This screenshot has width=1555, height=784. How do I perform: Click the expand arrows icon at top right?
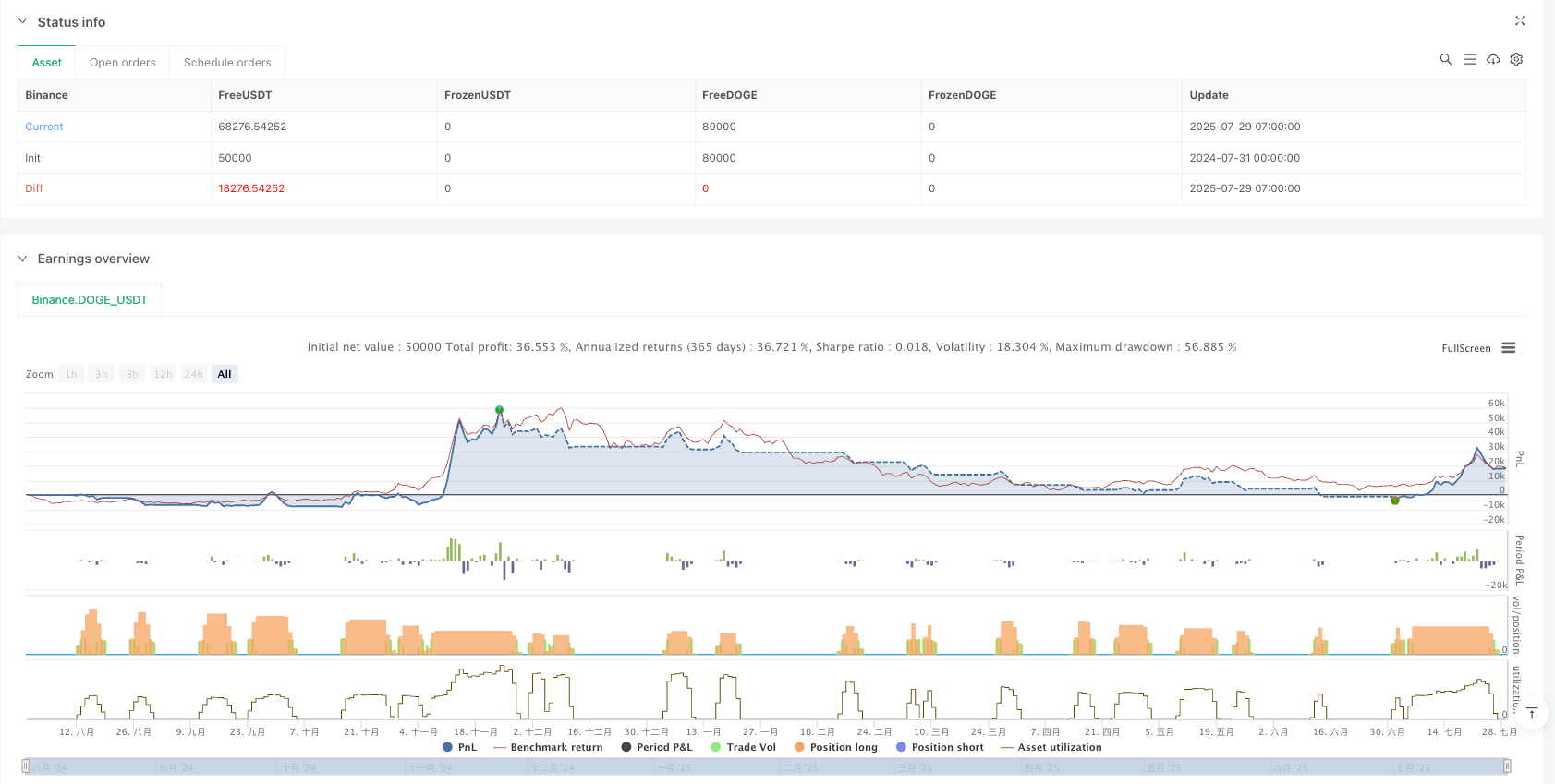coord(1520,21)
